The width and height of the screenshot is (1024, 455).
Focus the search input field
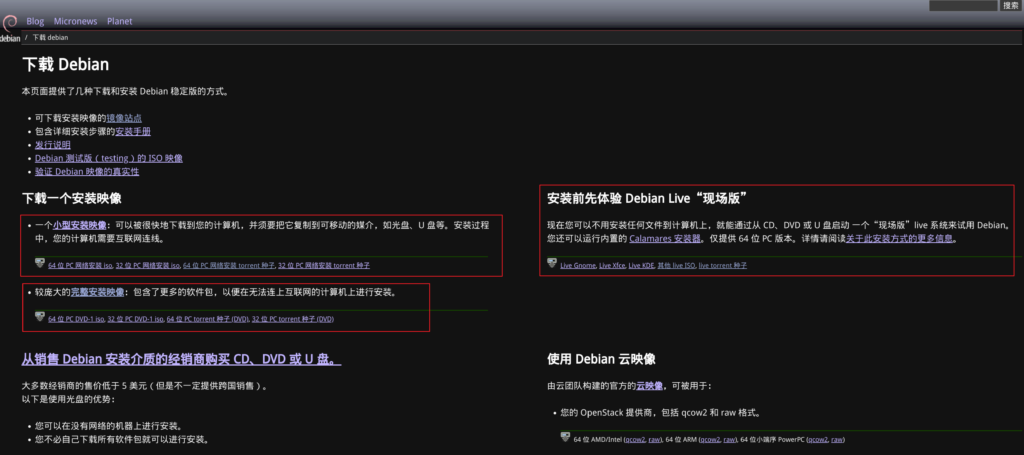[x=963, y=5]
